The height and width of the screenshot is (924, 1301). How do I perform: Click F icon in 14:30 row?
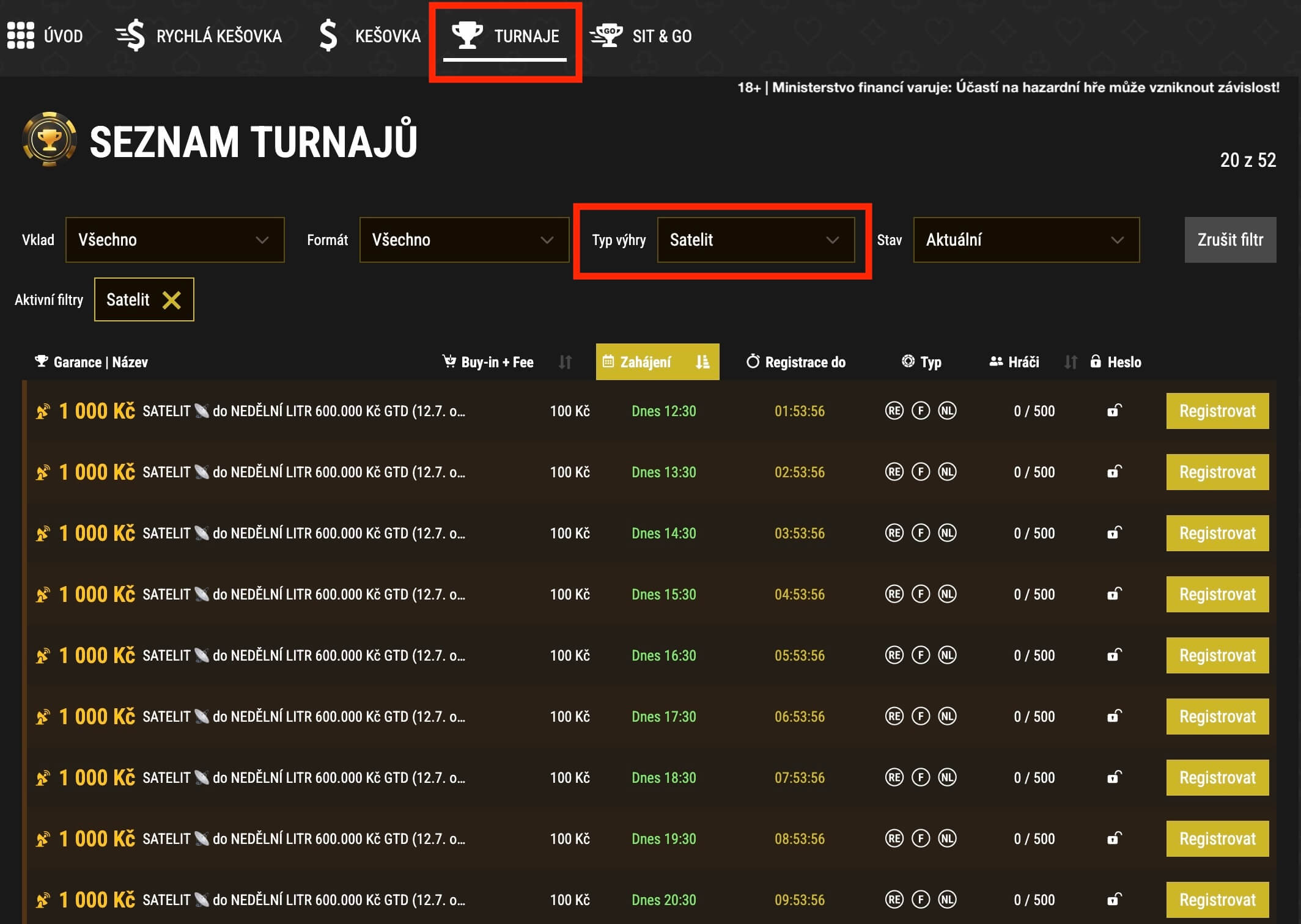click(x=921, y=533)
